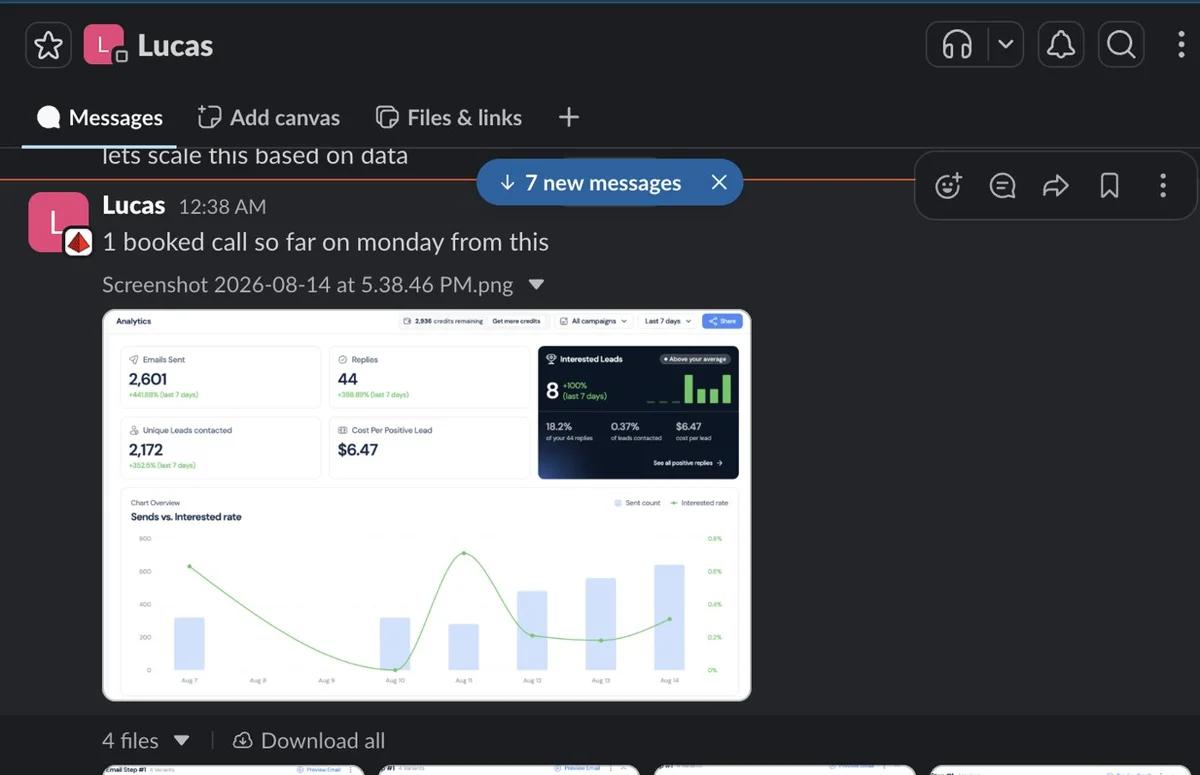The height and width of the screenshot is (775, 1200).
Task: Click message text about booked call
Action: (325, 242)
